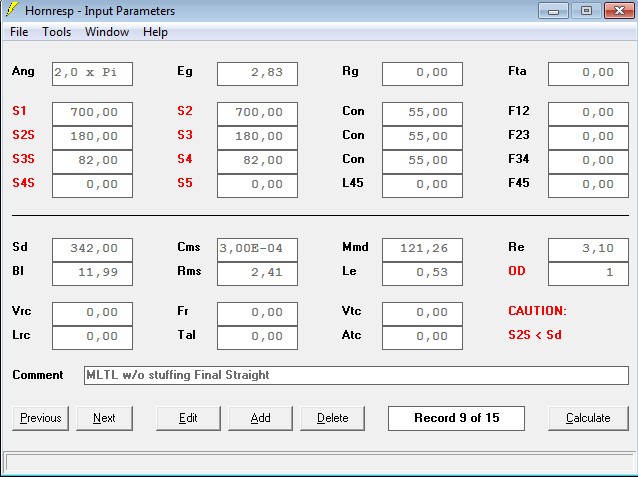The image size is (638, 477).
Task: Select the Bl field showing 11,99
Action: pyautogui.click(x=92, y=274)
